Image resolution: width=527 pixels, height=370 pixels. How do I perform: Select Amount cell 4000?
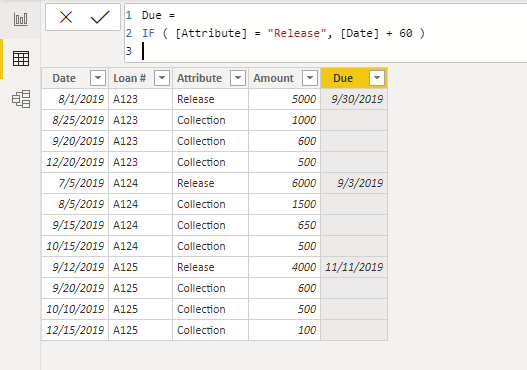coord(284,267)
